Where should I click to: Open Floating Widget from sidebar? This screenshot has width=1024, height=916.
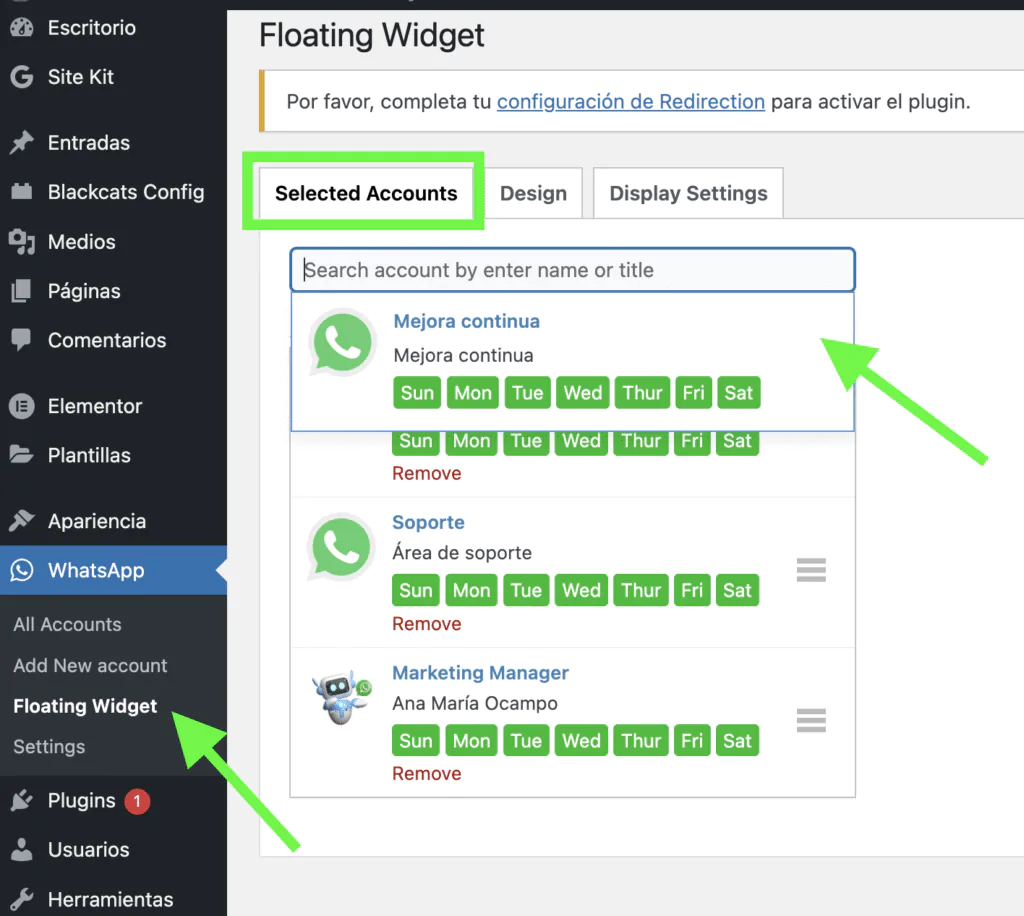[84, 706]
